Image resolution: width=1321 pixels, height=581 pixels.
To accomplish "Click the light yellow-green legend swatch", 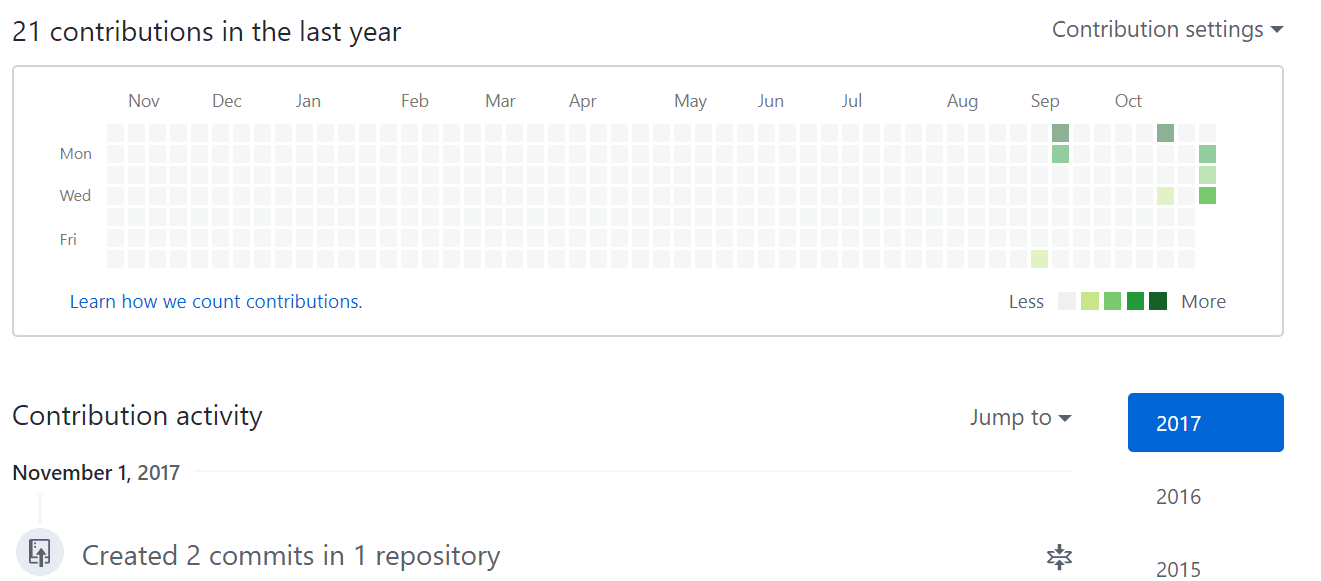I will [1090, 301].
